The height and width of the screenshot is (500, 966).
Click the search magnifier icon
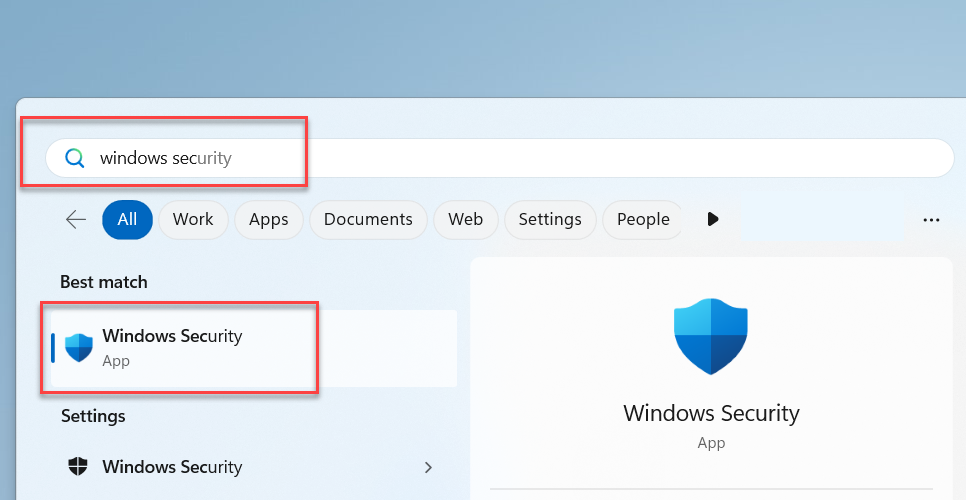[75, 158]
